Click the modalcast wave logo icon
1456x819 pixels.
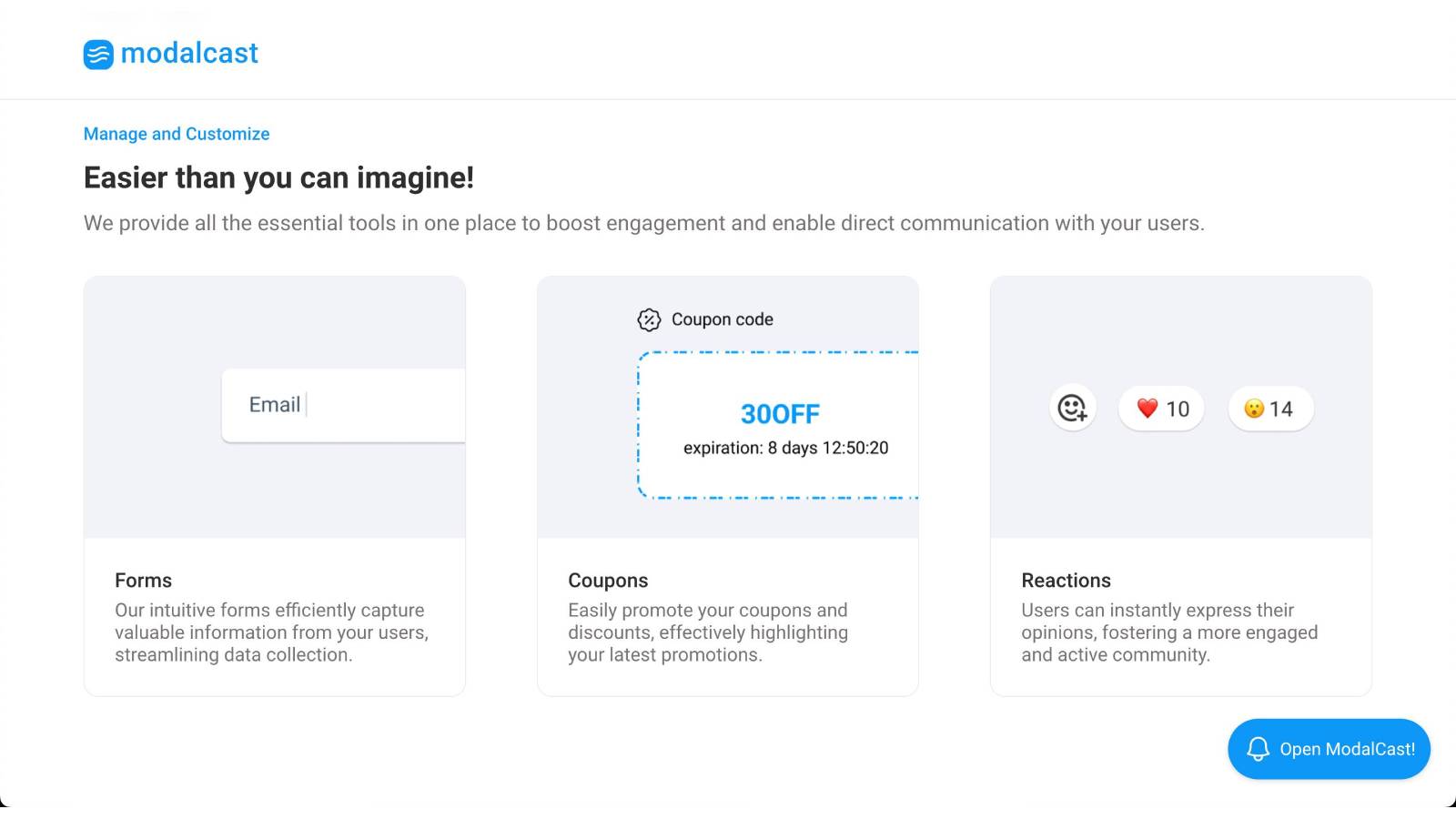(98, 54)
